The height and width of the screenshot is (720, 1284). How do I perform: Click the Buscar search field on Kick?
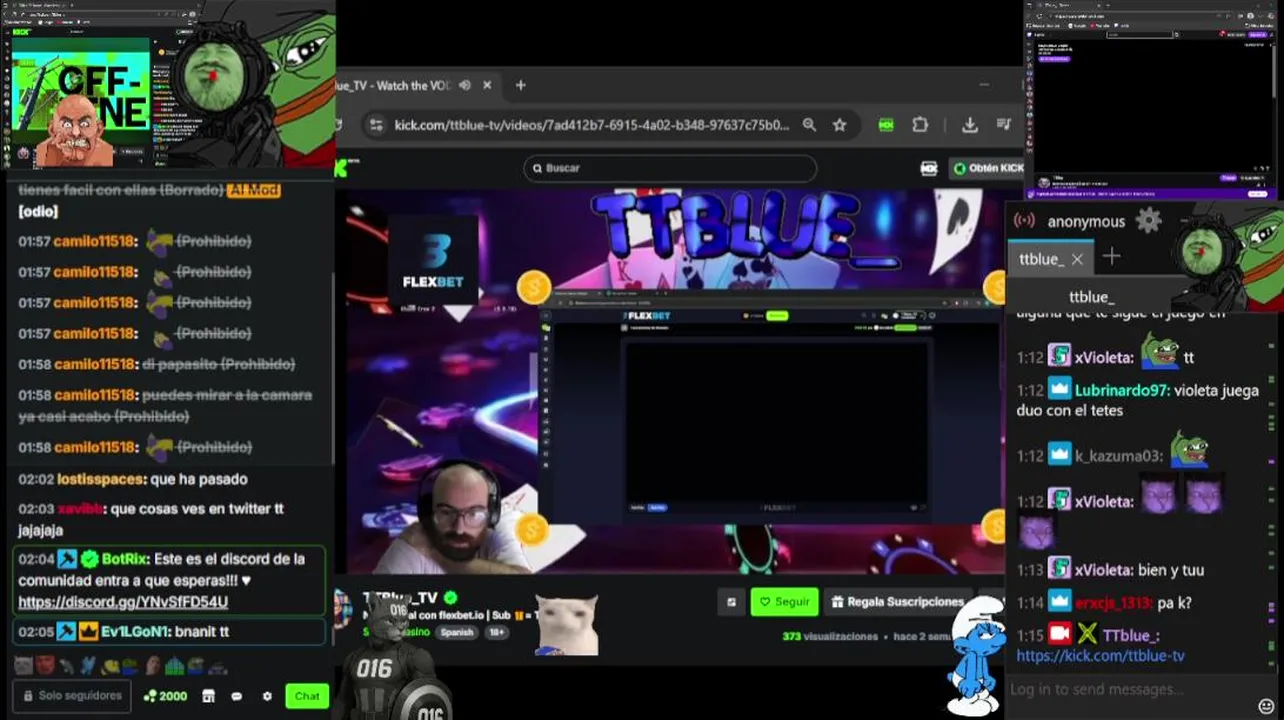(670, 168)
